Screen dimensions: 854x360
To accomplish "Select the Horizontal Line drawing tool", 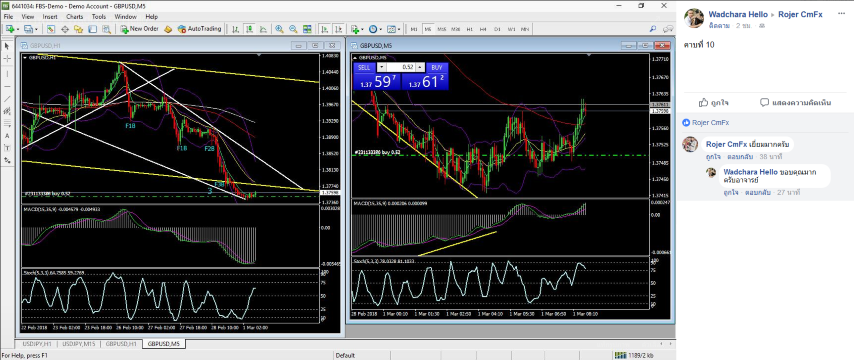I will coord(7,86).
